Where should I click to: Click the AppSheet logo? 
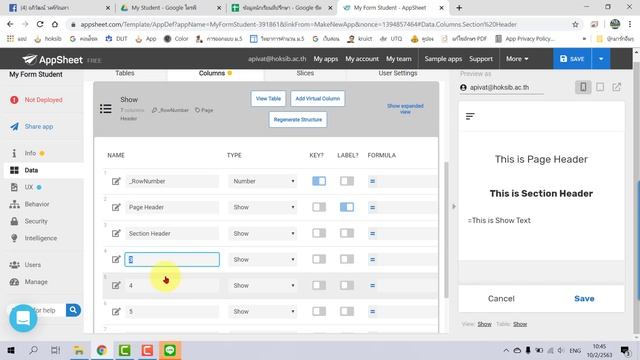[x=52, y=60]
